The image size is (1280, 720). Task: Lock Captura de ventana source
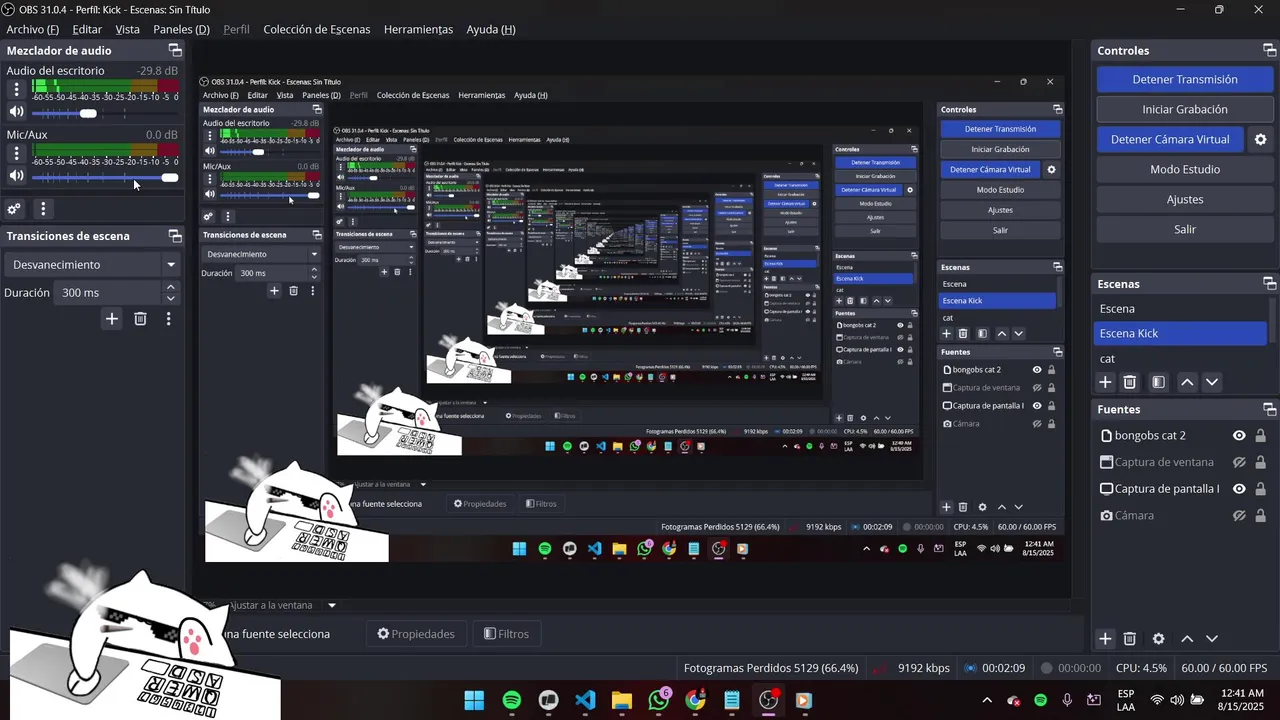[x=1260, y=462]
